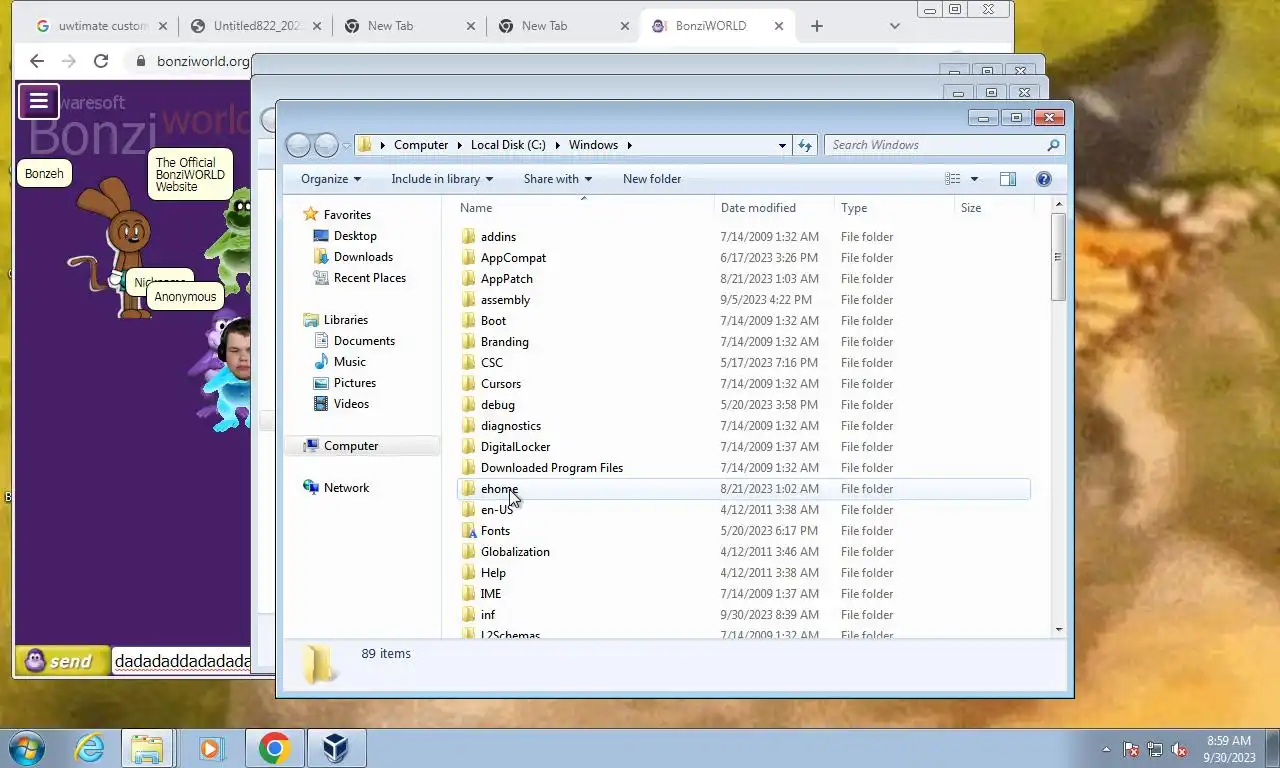Change your view using the views icon
The height and width of the screenshot is (768, 1280).
coord(953,179)
